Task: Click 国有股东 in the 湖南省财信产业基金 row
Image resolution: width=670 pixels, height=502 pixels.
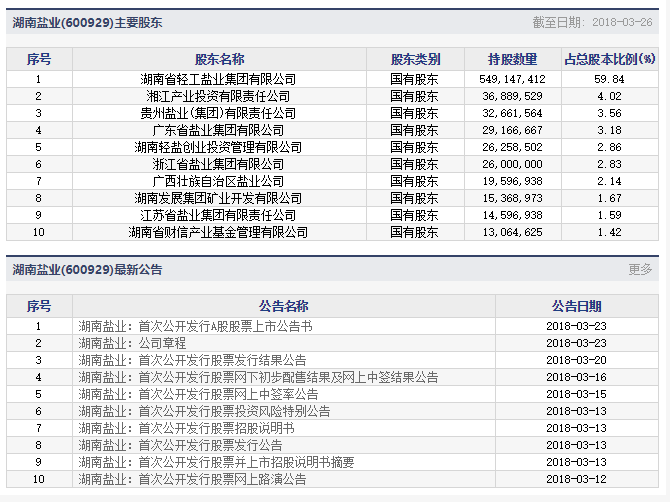Action: click(414, 232)
